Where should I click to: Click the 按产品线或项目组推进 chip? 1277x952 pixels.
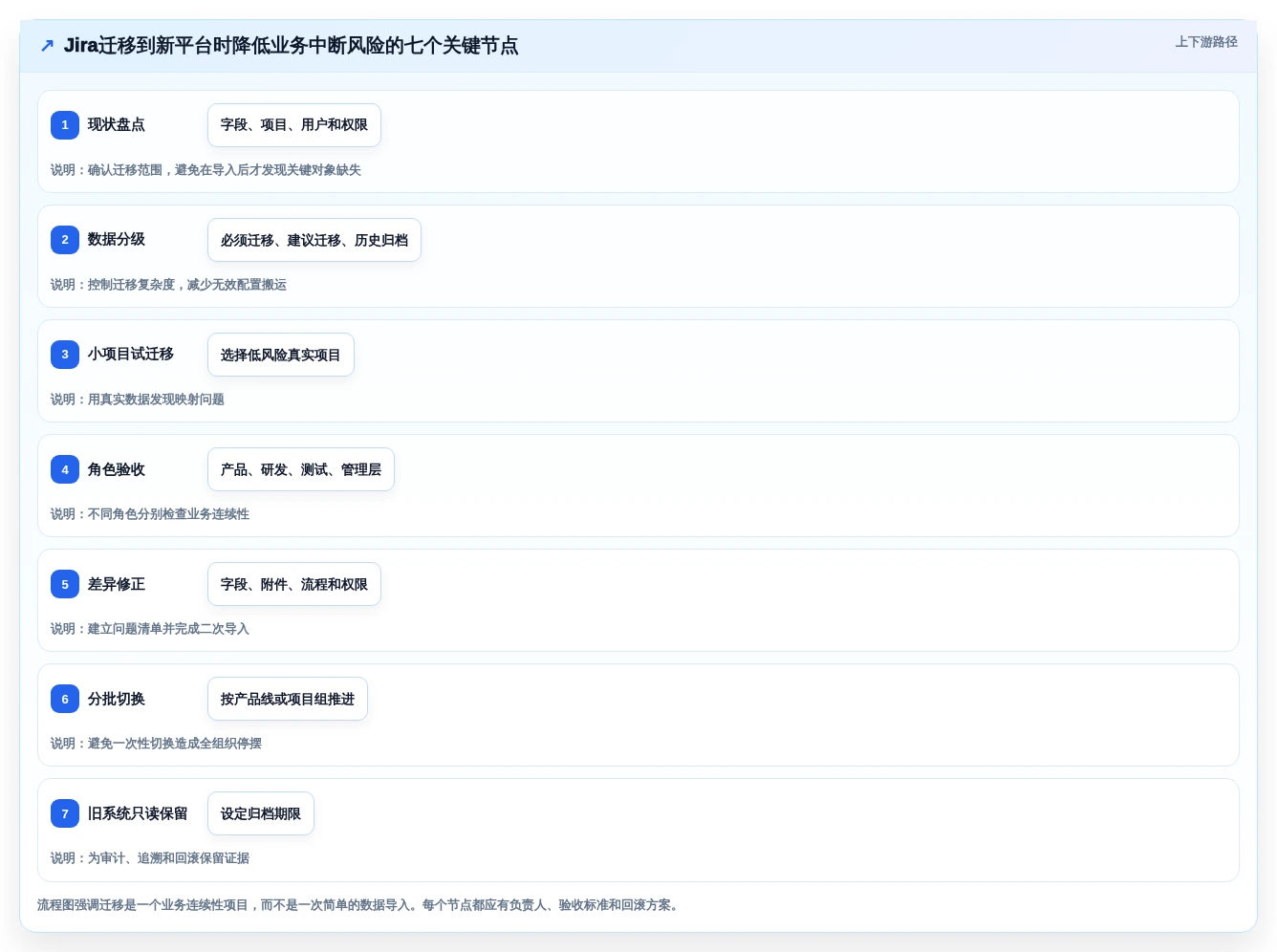pos(288,699)
